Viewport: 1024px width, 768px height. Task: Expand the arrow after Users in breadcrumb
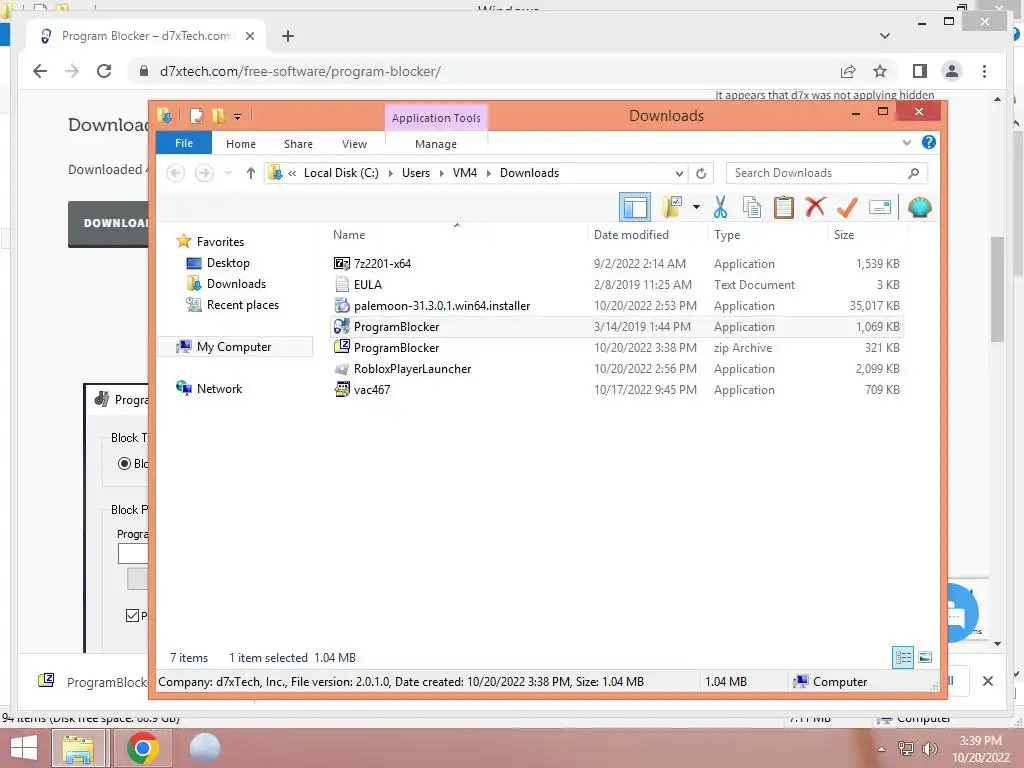441,173
